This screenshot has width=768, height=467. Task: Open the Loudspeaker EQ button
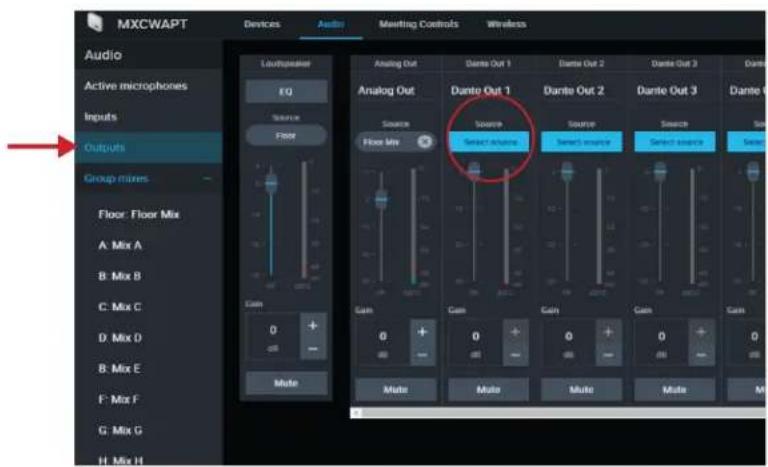click(287, 91)
